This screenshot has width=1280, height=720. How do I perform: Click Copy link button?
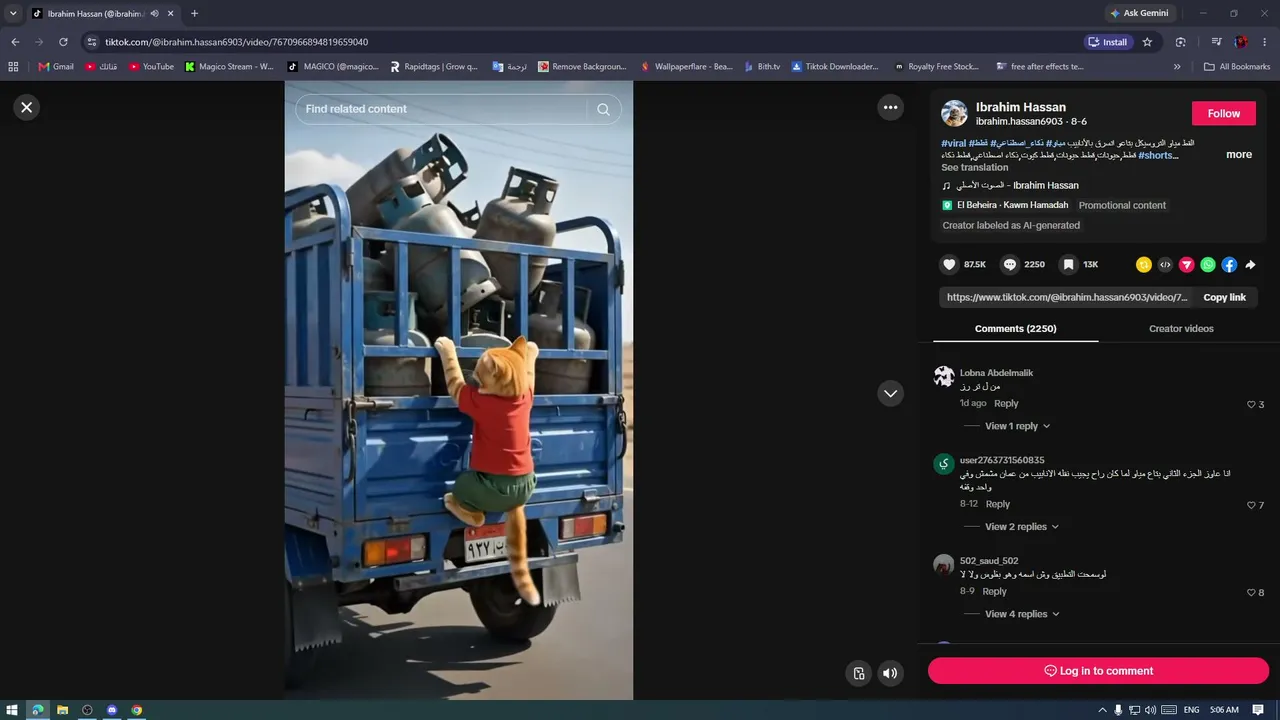tap(1224, 297)
